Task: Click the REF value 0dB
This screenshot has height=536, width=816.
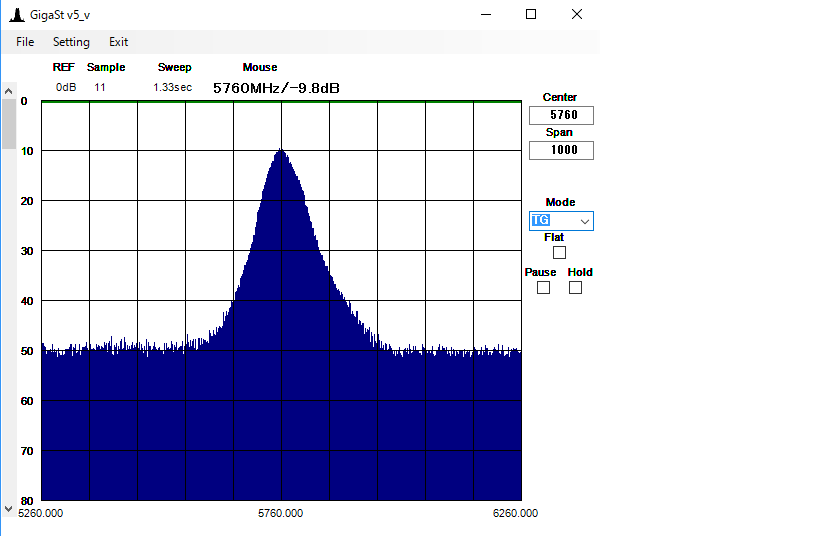Action: coord(66,88)
